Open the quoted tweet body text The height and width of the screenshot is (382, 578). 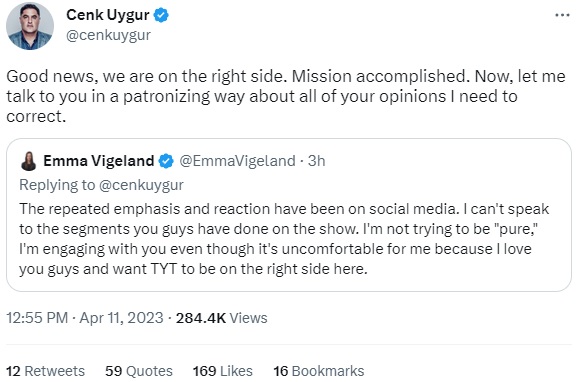click(284, 239)
